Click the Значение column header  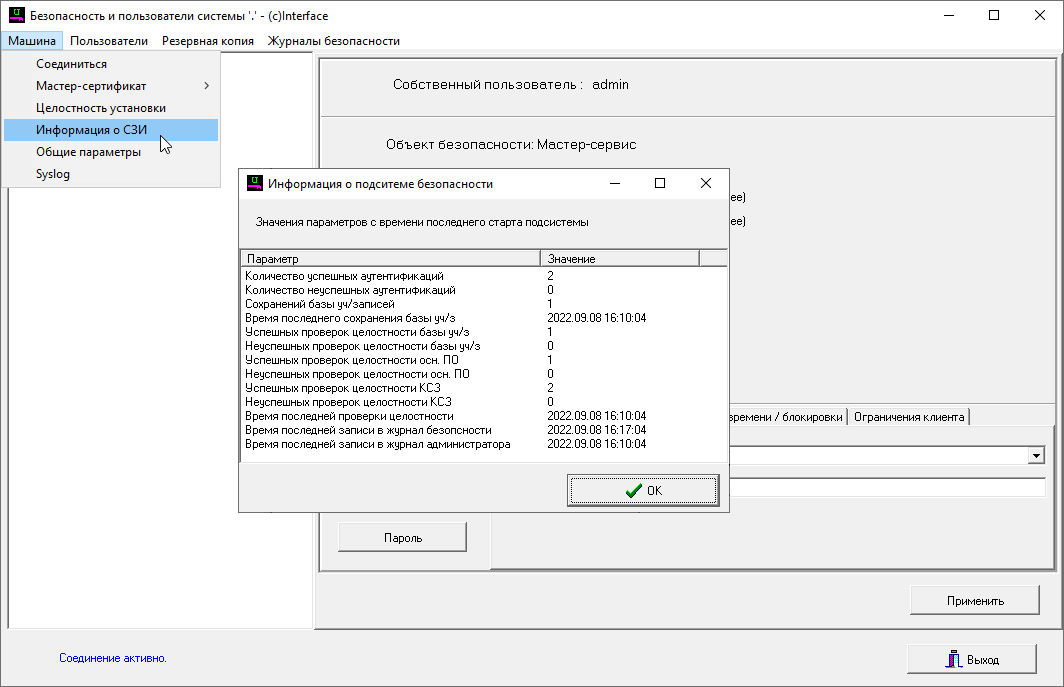tap(618, 259)
